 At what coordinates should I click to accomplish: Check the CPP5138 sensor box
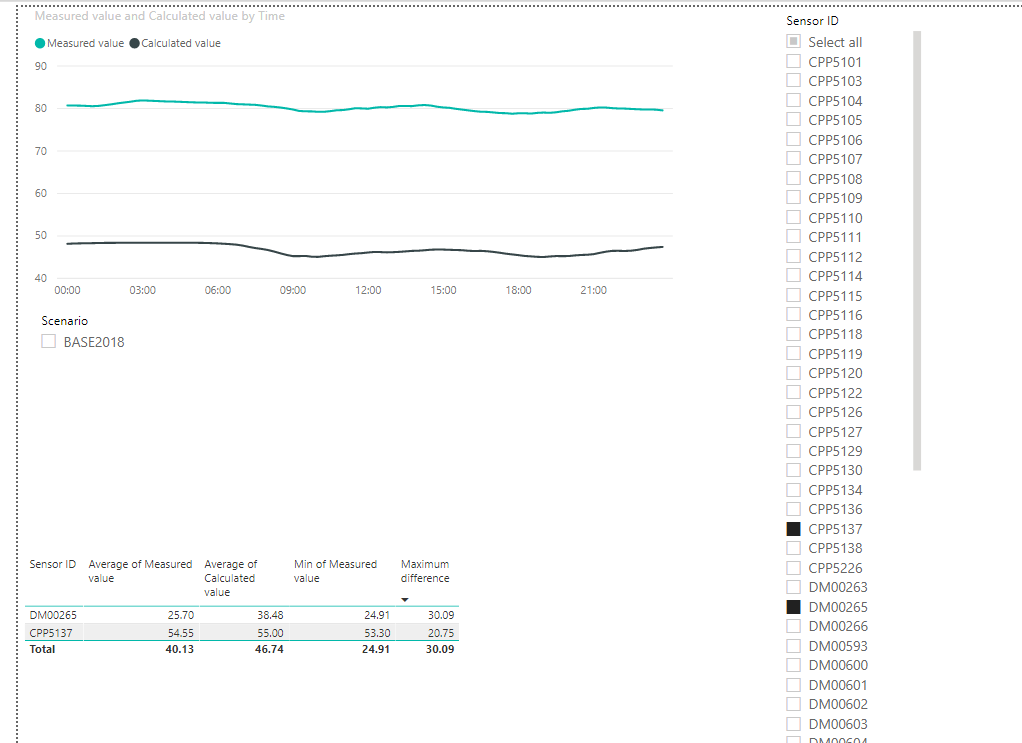click(793, 547)
